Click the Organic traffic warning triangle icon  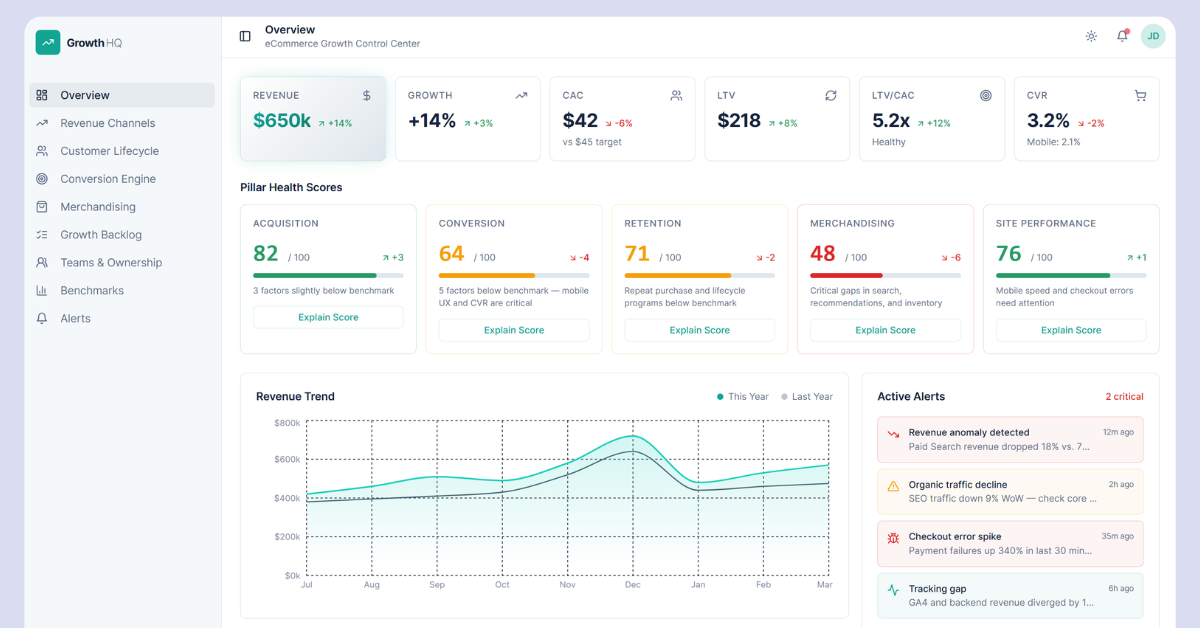[894, 486]
